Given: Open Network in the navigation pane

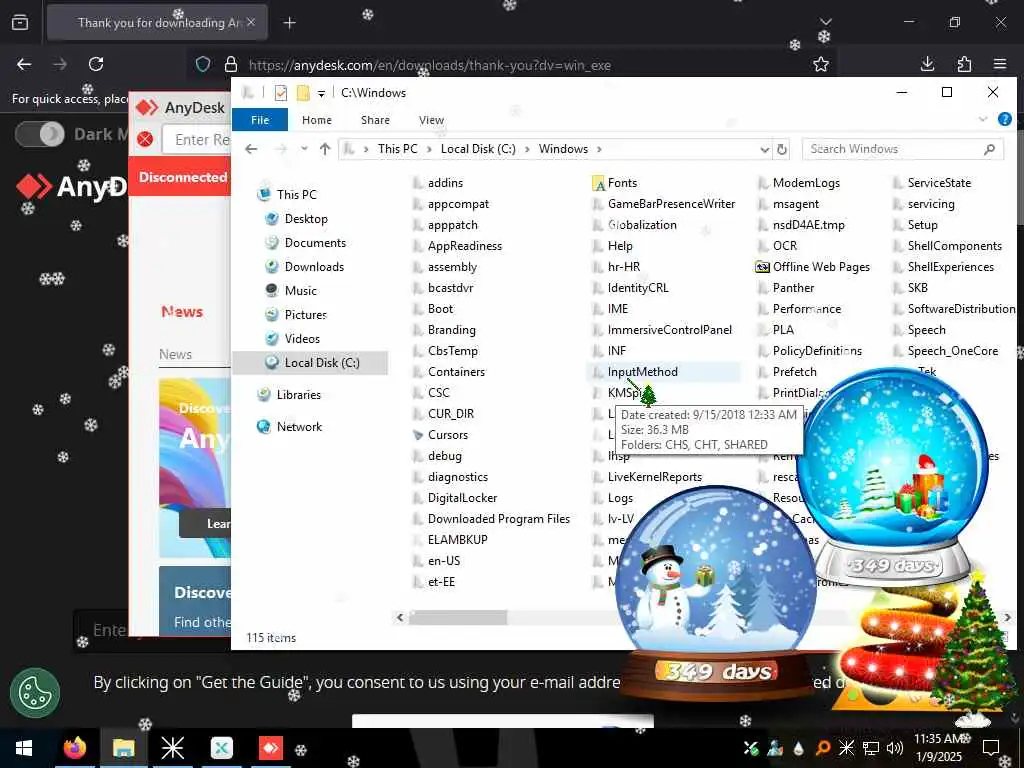Looking at the screenshot, I should [299, 427].
